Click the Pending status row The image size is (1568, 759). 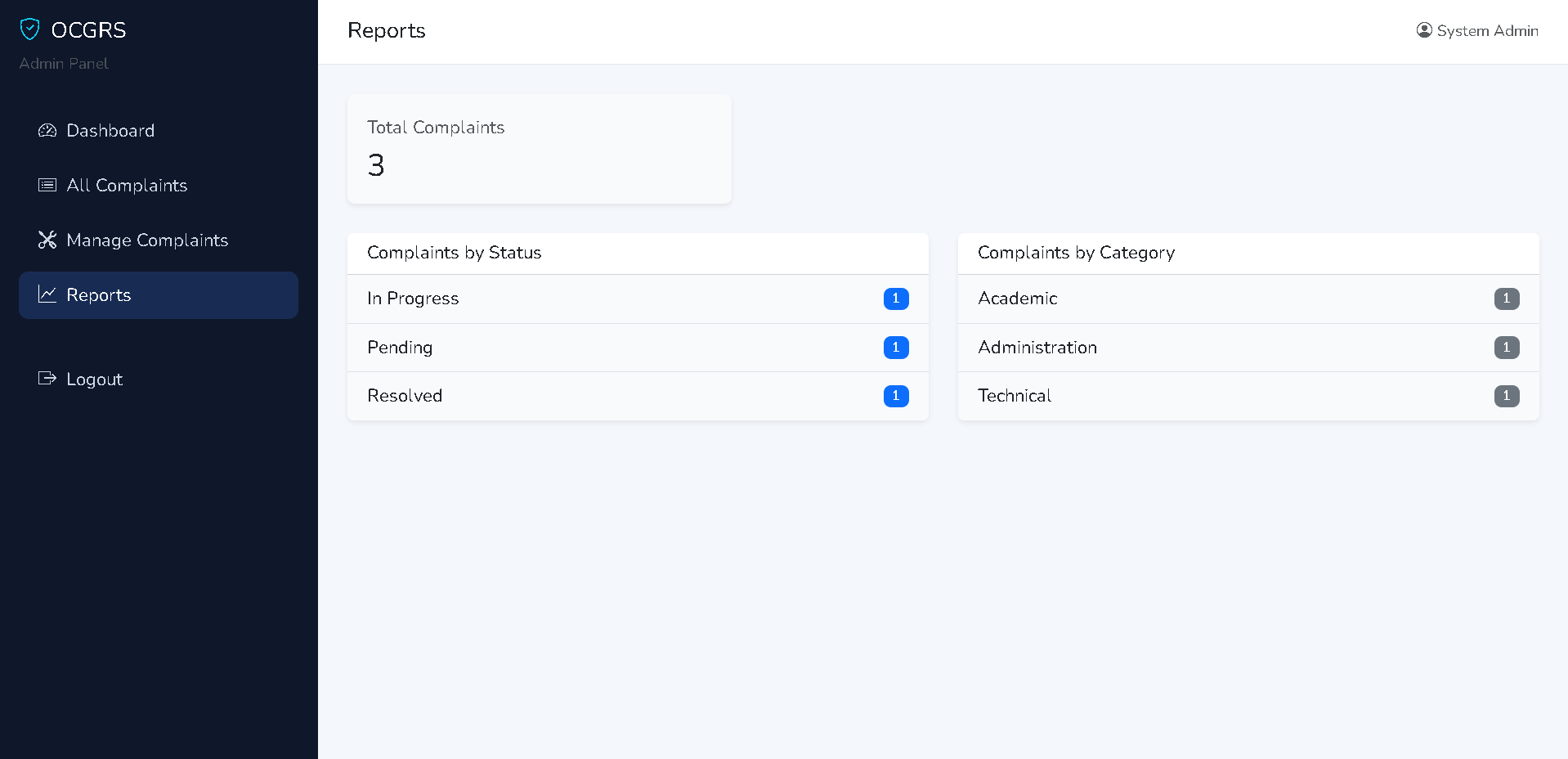(638, 348)
